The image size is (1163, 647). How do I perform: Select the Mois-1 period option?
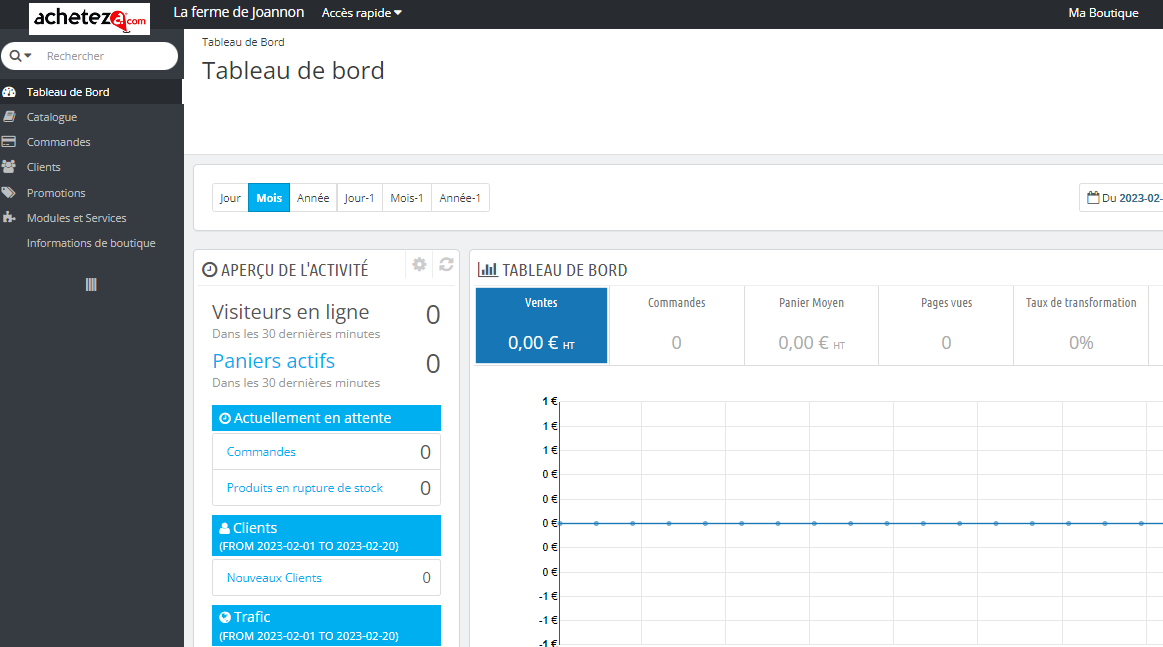coord(406,198)
